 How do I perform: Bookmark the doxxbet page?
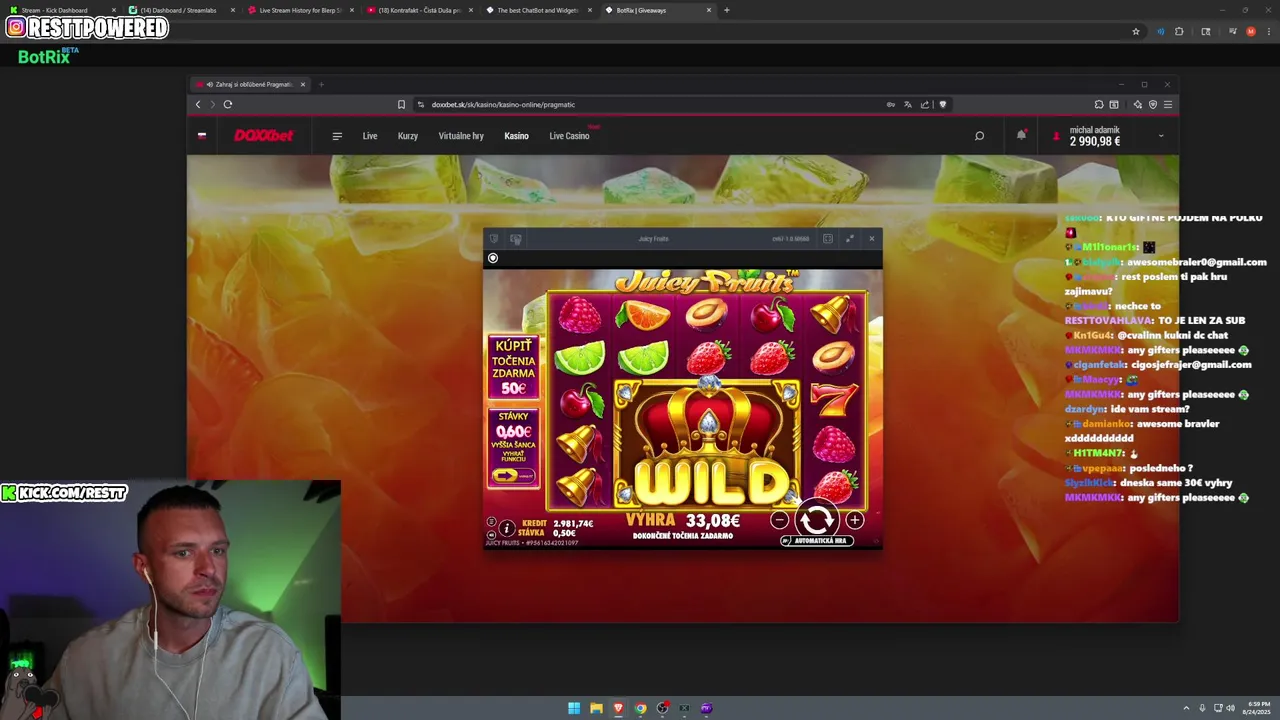click(x=401, y=104)
